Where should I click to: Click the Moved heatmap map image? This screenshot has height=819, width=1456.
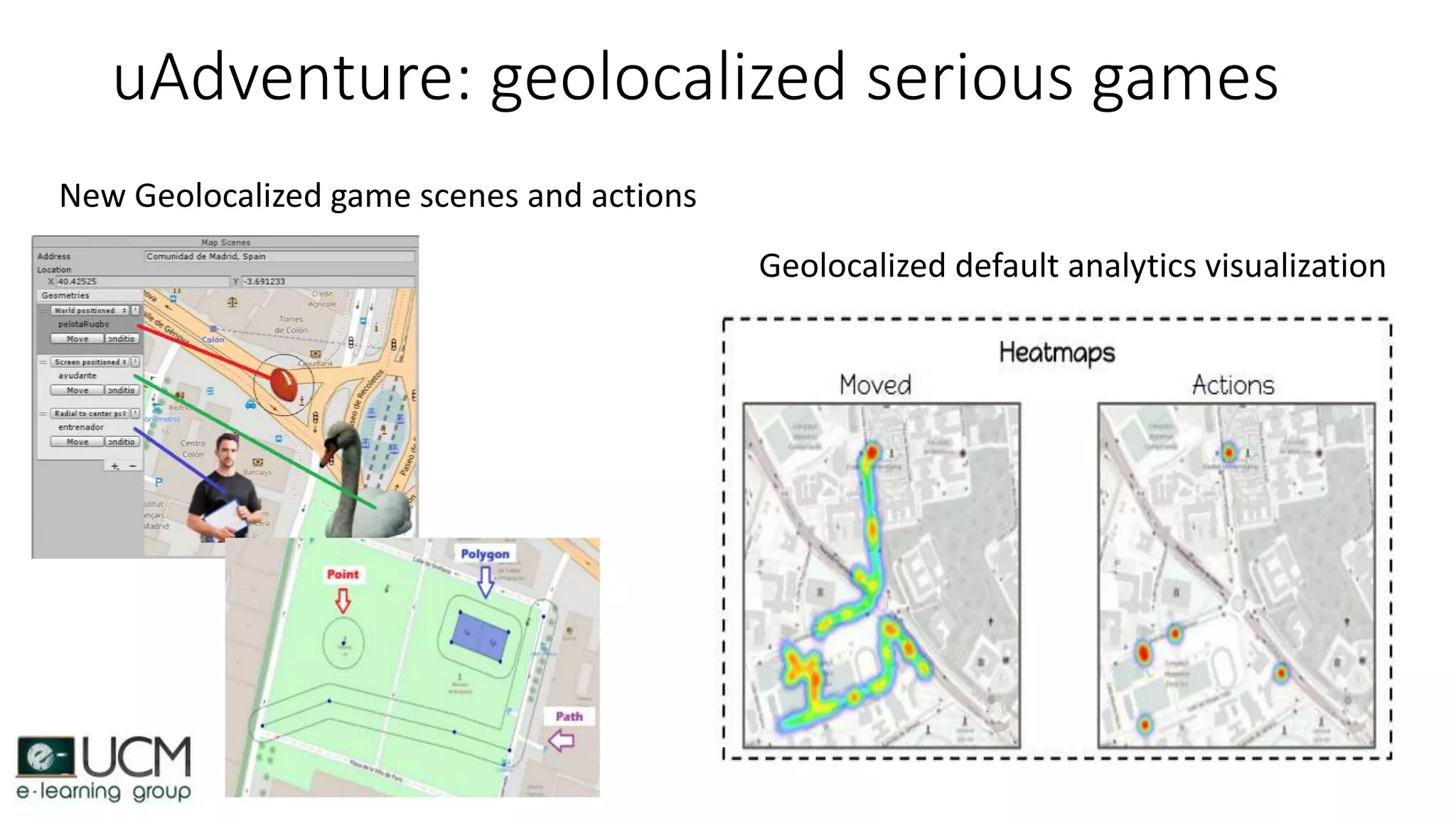click(882, 576)
